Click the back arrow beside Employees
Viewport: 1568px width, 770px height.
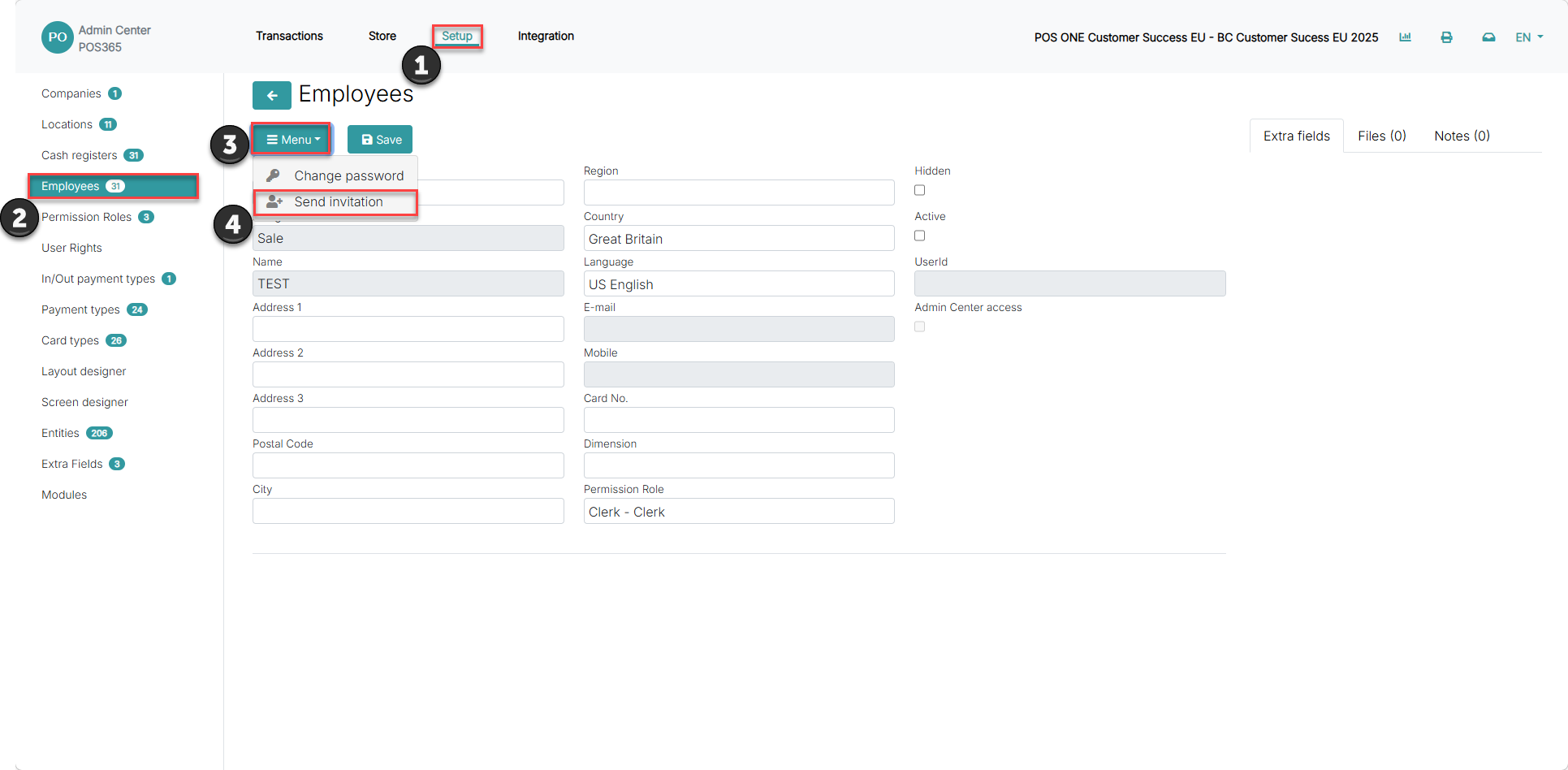point(272,95)
